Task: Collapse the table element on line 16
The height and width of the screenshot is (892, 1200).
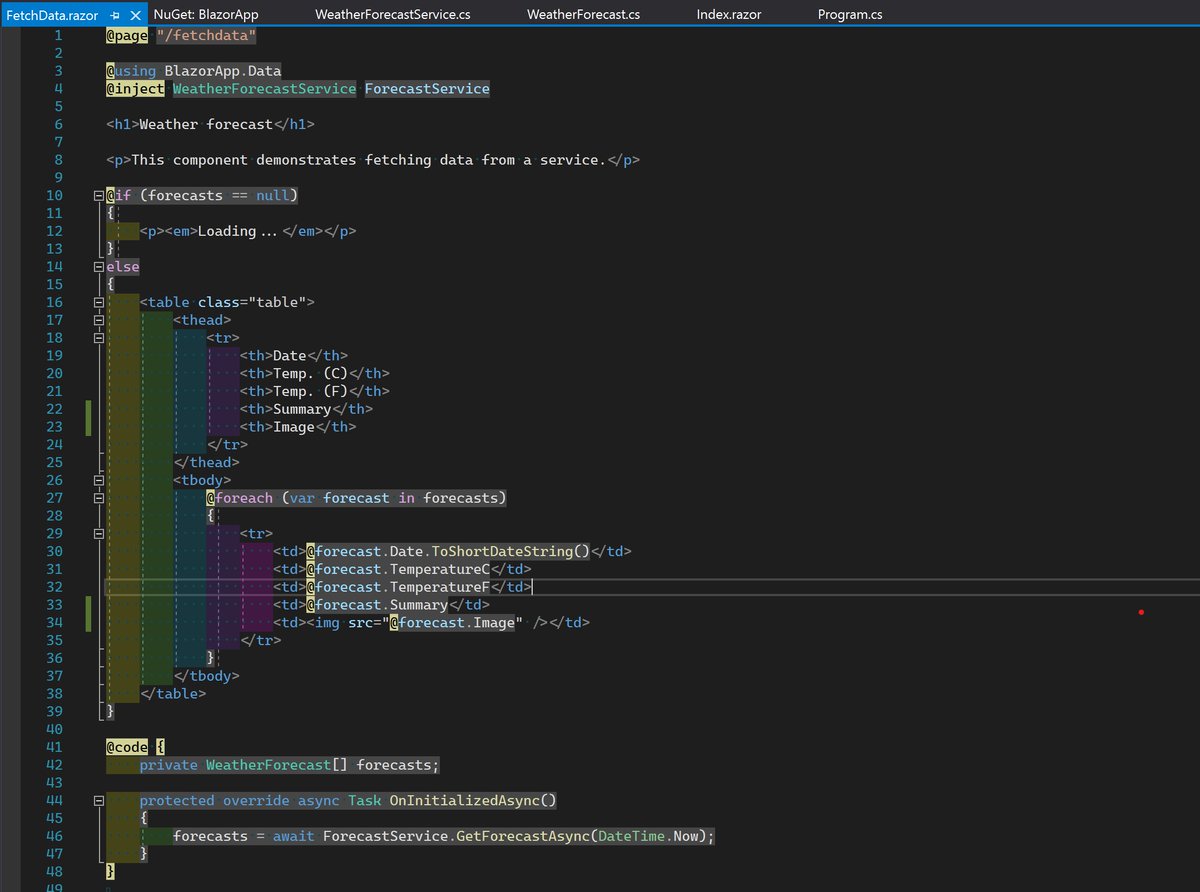Action: pyautogui.click(x=98, y=302)
